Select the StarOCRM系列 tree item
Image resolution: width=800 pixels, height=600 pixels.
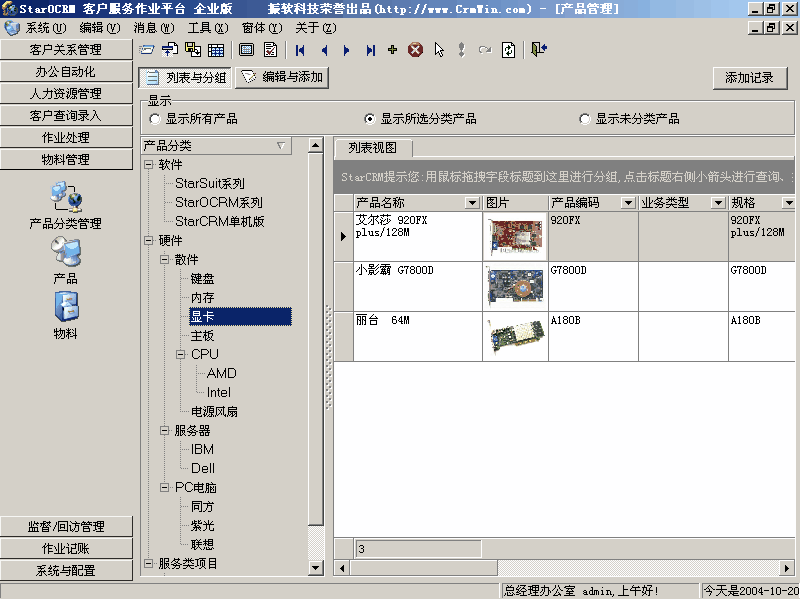pos(219,203)
